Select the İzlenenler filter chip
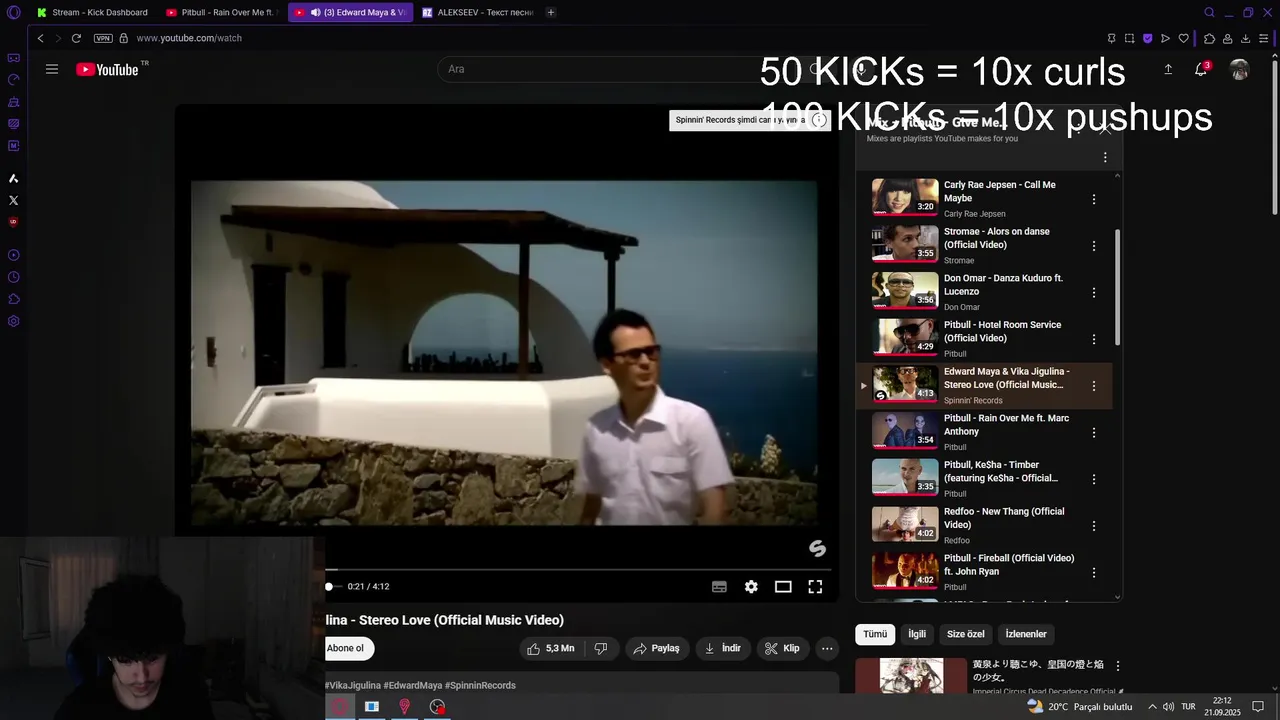This screenshot has width=1280, height=720. coord(1026,634)
